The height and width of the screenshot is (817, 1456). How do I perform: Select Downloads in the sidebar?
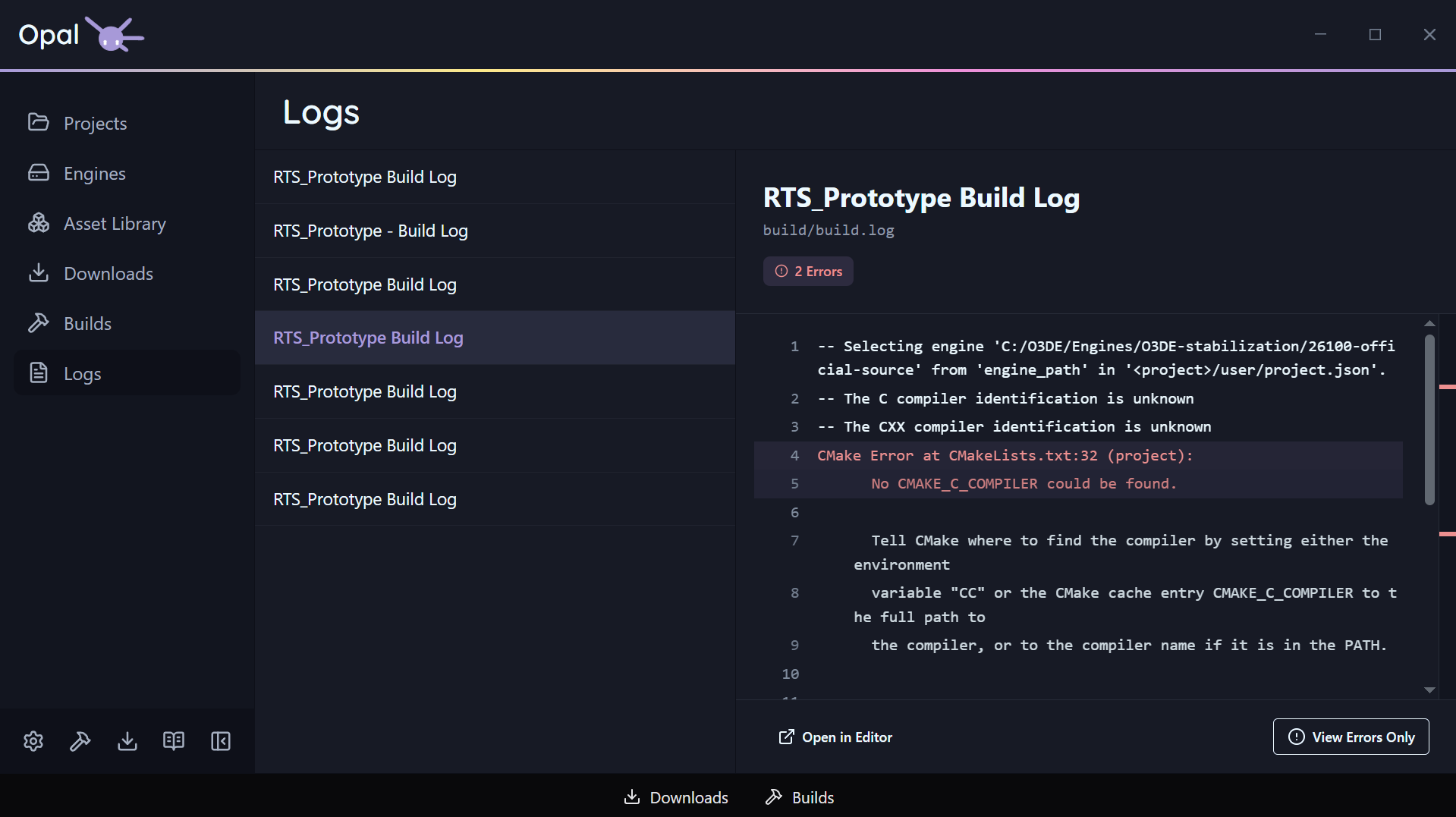pyautogui.click(x=127, y=273)
